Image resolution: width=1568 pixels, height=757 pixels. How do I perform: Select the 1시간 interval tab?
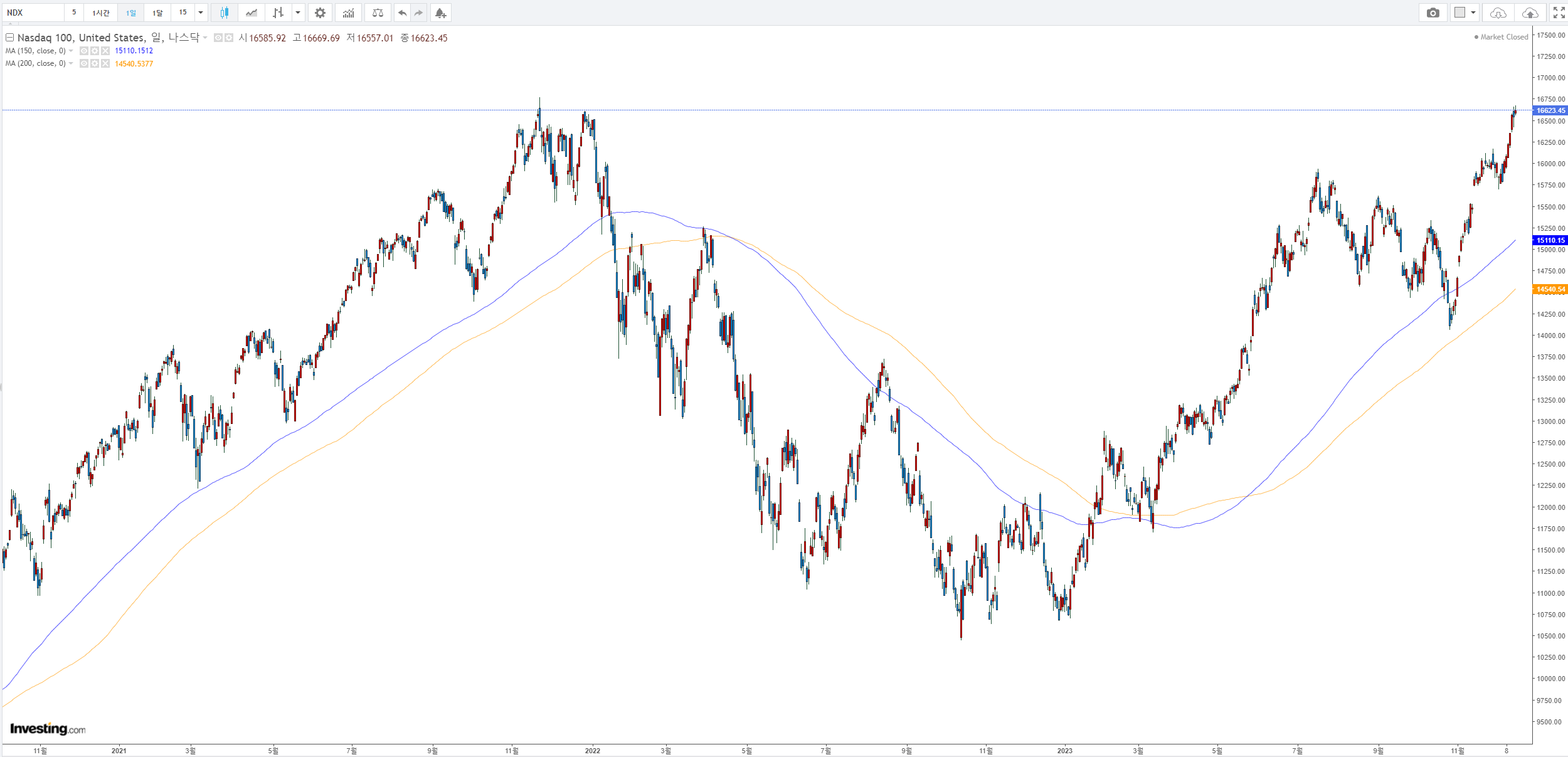(100, 13)
